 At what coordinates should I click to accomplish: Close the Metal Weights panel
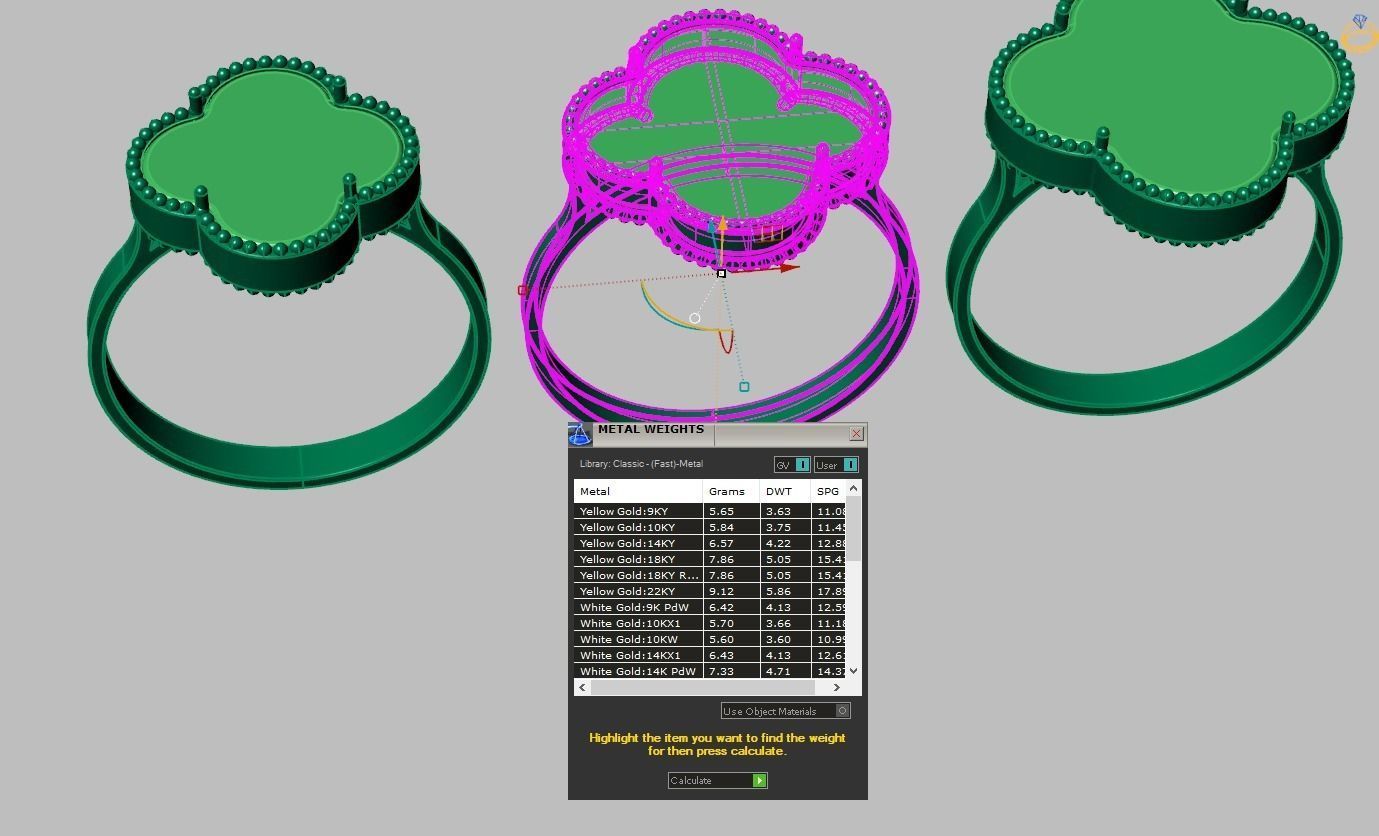[856, 434]
